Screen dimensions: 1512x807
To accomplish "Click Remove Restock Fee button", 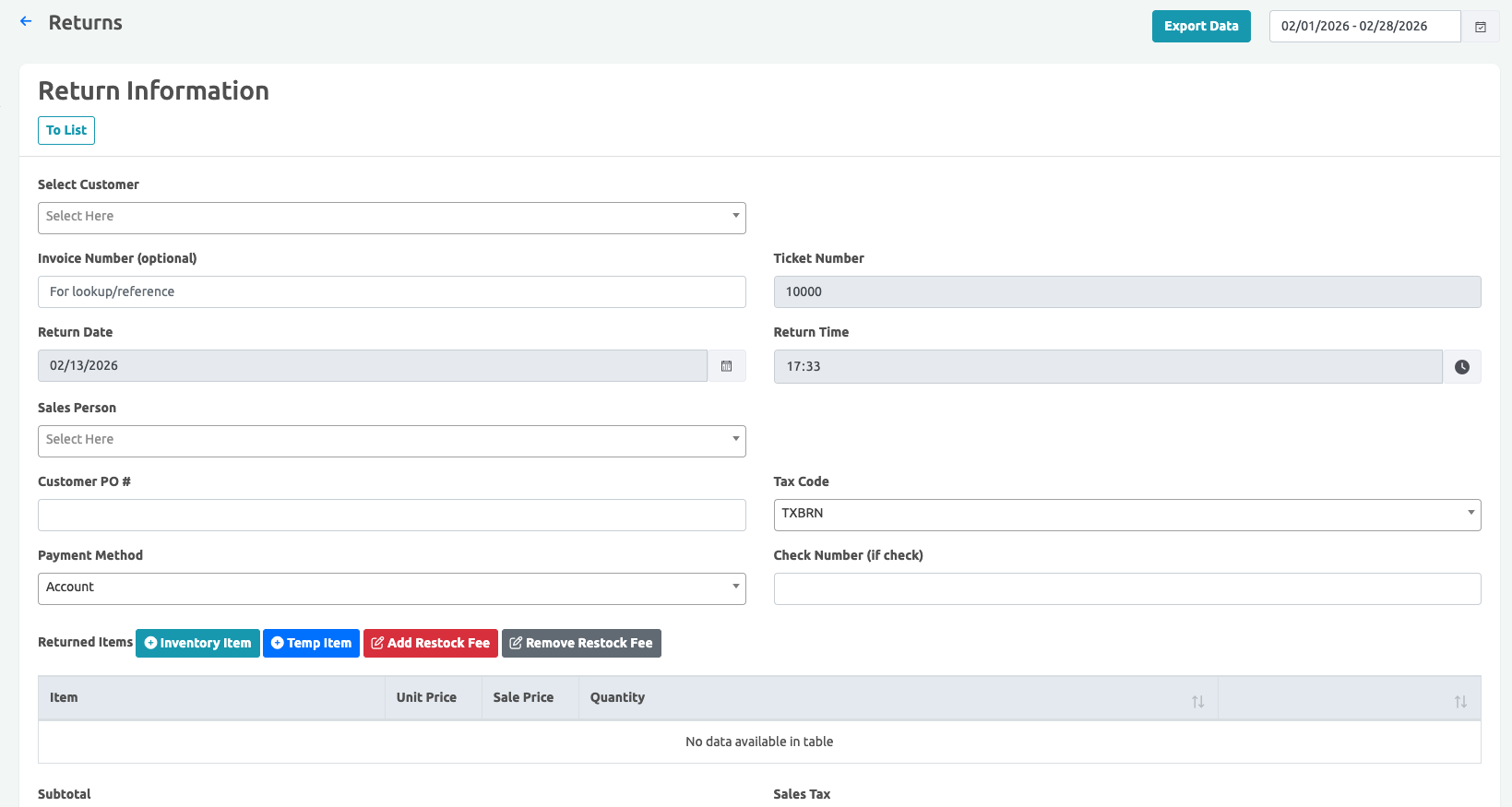I will tap(581, 643).
